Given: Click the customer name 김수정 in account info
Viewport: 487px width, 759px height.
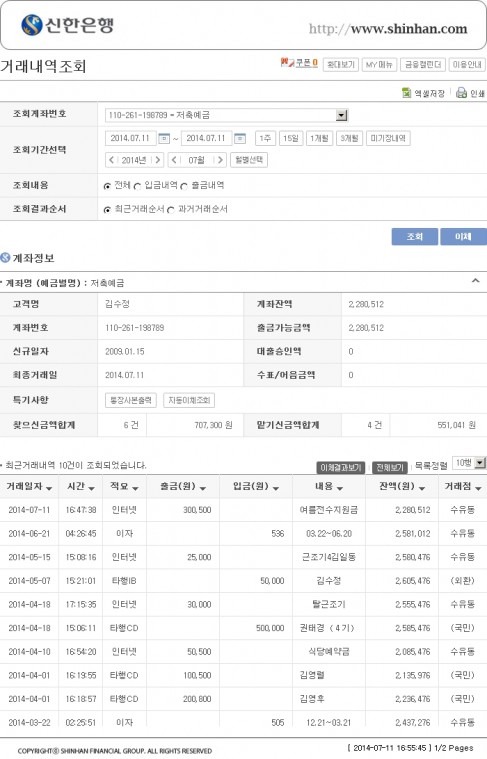Looking at the screenshot, I should click(x=117, y=304).
